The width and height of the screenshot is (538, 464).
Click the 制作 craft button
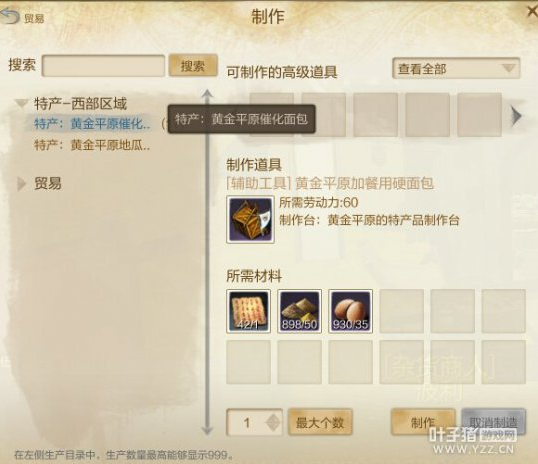coord(423,422)
